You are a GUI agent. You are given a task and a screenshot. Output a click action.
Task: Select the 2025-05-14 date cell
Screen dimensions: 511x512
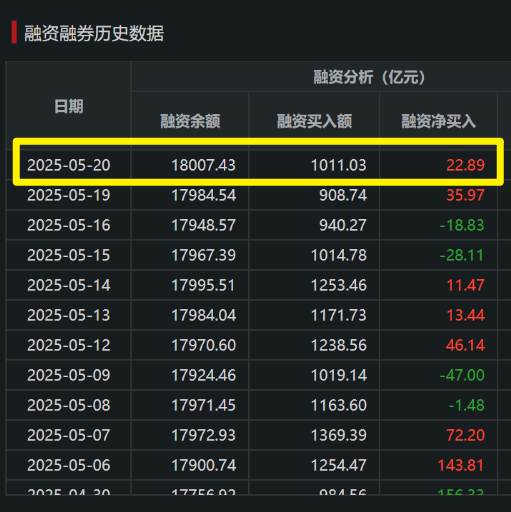tap(69, 285)
